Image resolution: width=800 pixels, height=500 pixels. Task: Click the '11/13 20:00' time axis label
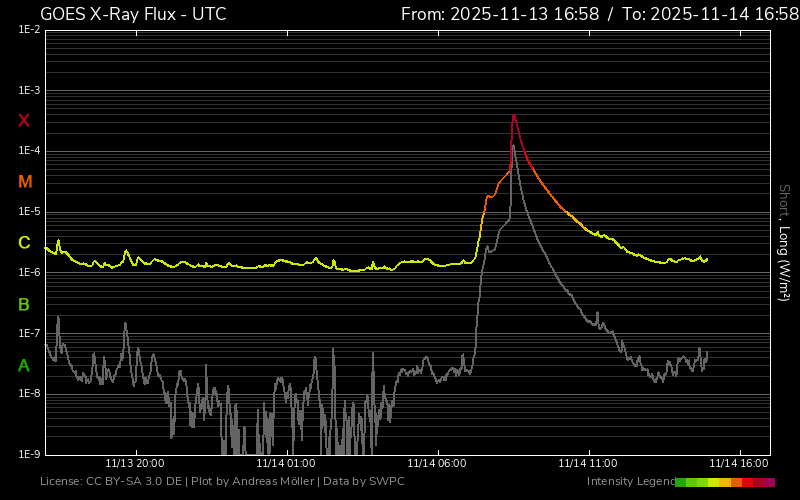[135, 463]
